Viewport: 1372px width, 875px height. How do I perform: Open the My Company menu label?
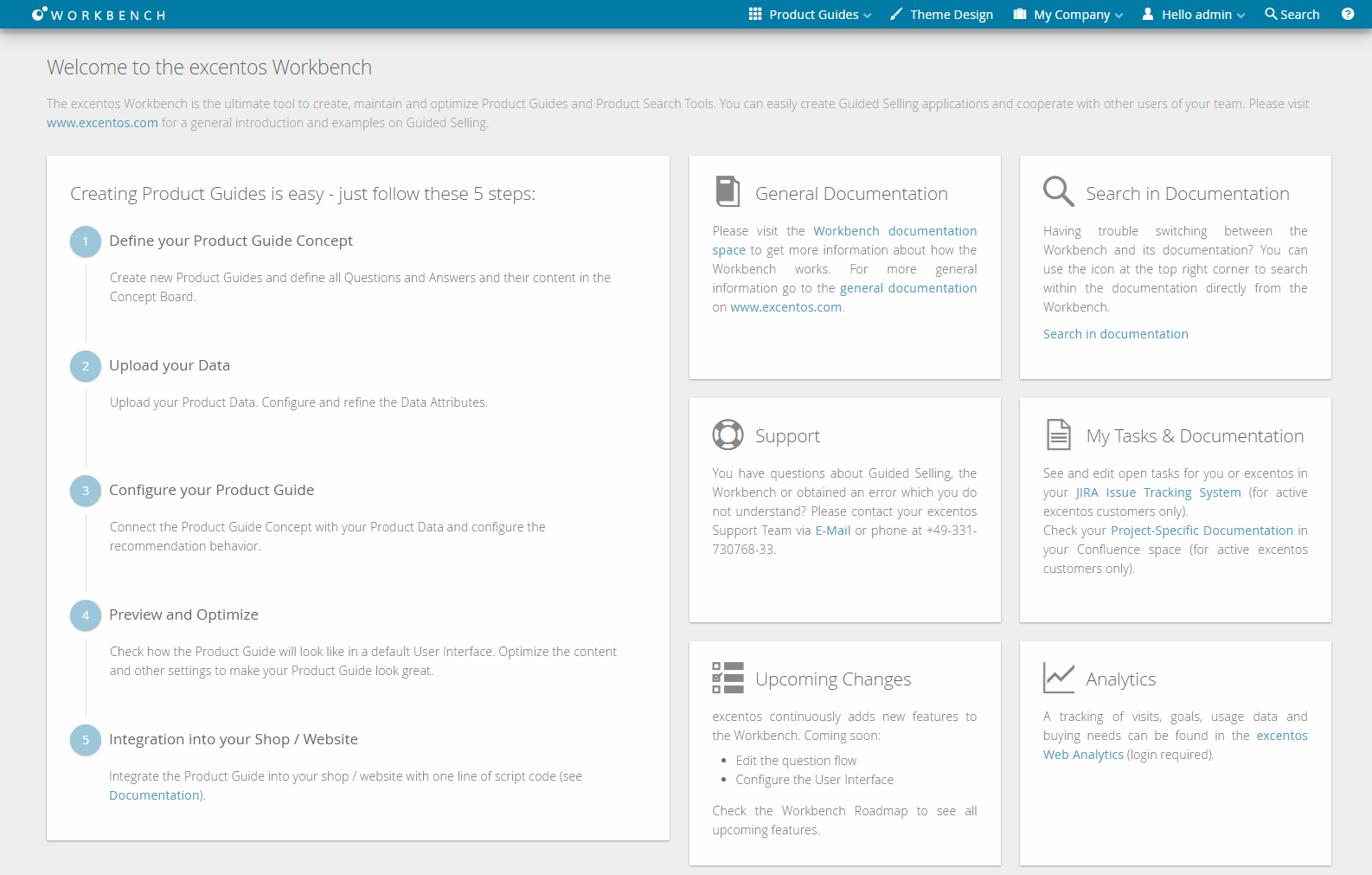pyautogui.click(x=1072, y=14)
